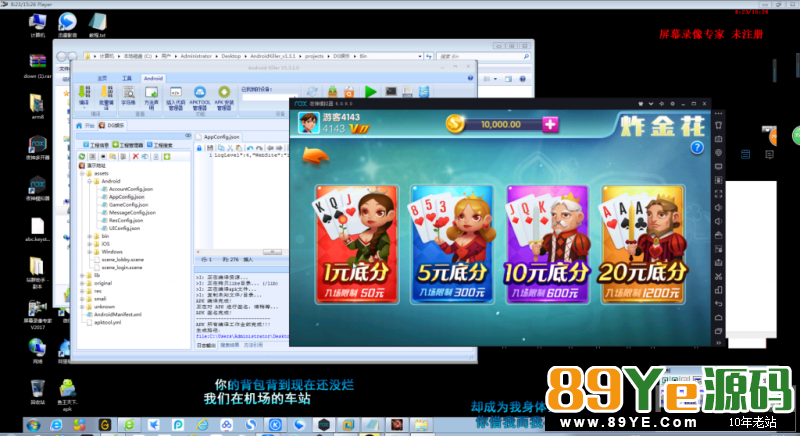Open the method declaration tool icon
The image size is (800, 436).
click(x=151, y=92)
